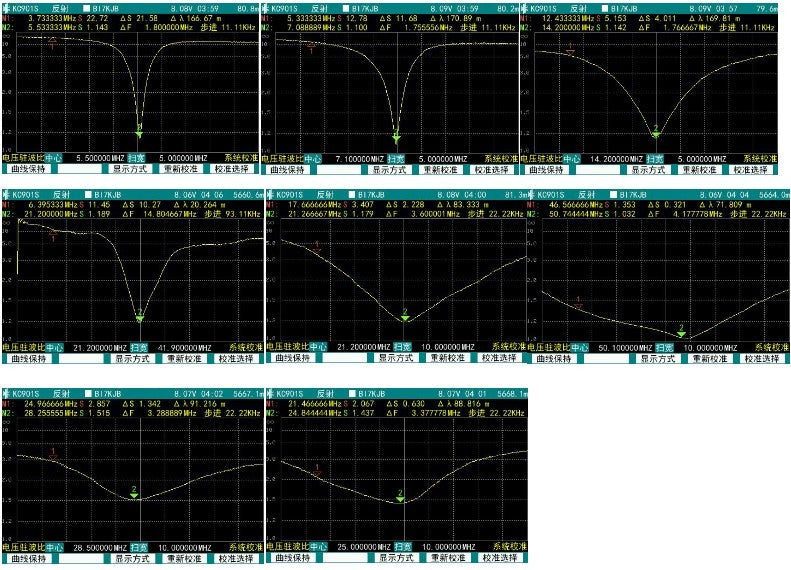Viewport: 791px width, 570px height.
Task: Click KC901S logo icon in the 5.5 MHz panel
Action: (x=5, y=5)
